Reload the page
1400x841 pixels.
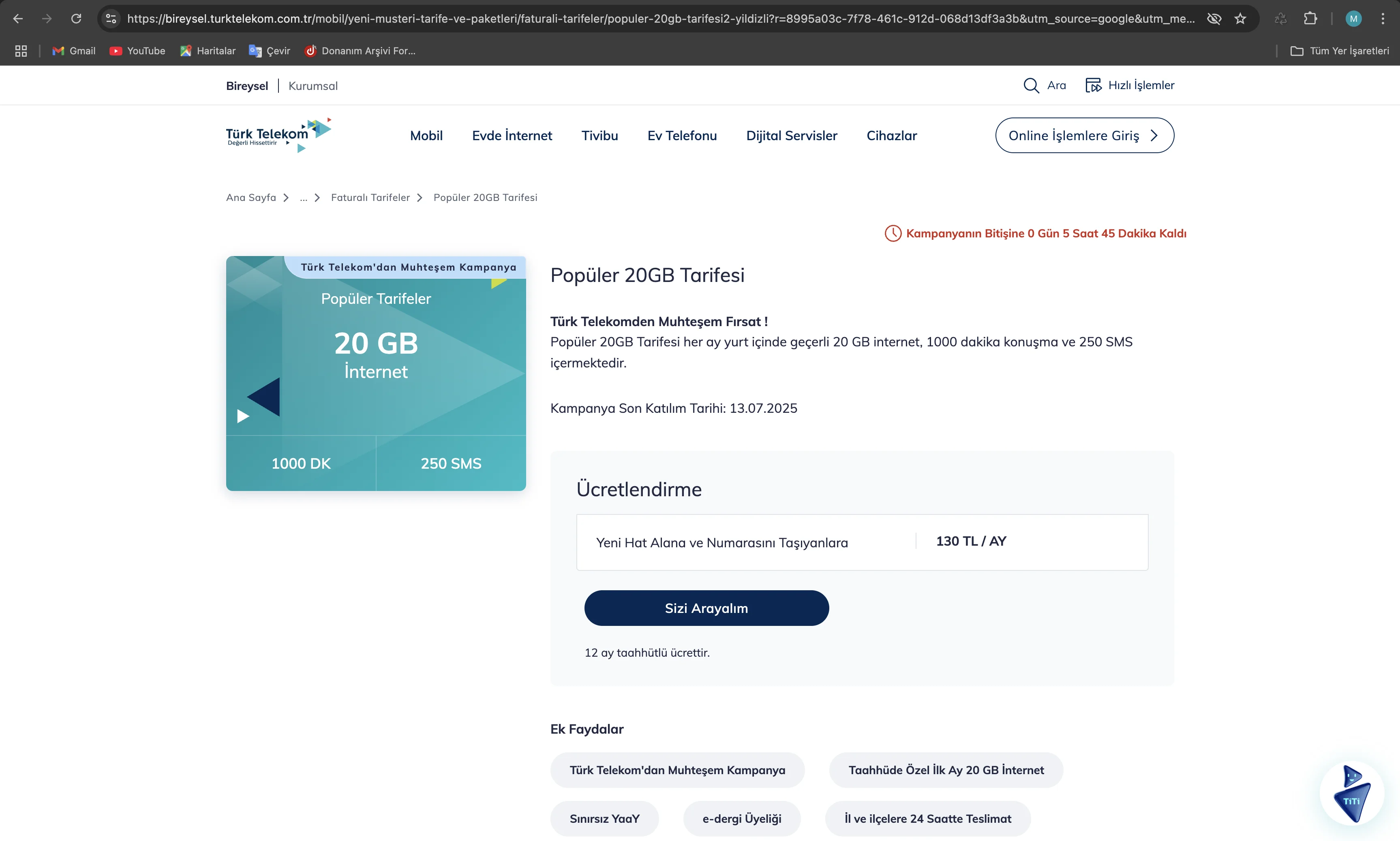click(76, 19)
